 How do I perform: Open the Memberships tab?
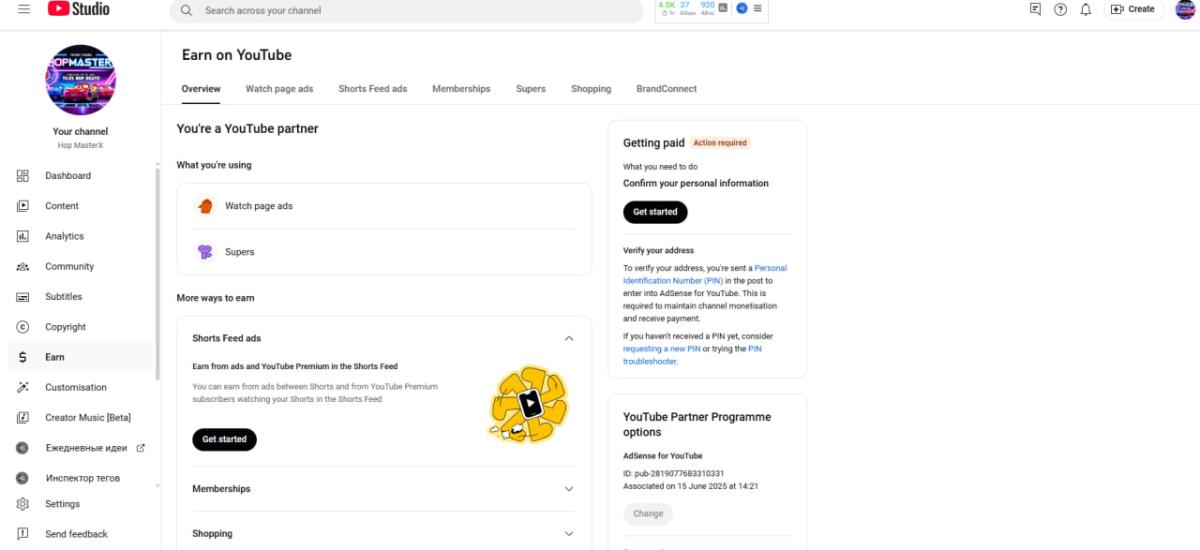tap(461, 89)
